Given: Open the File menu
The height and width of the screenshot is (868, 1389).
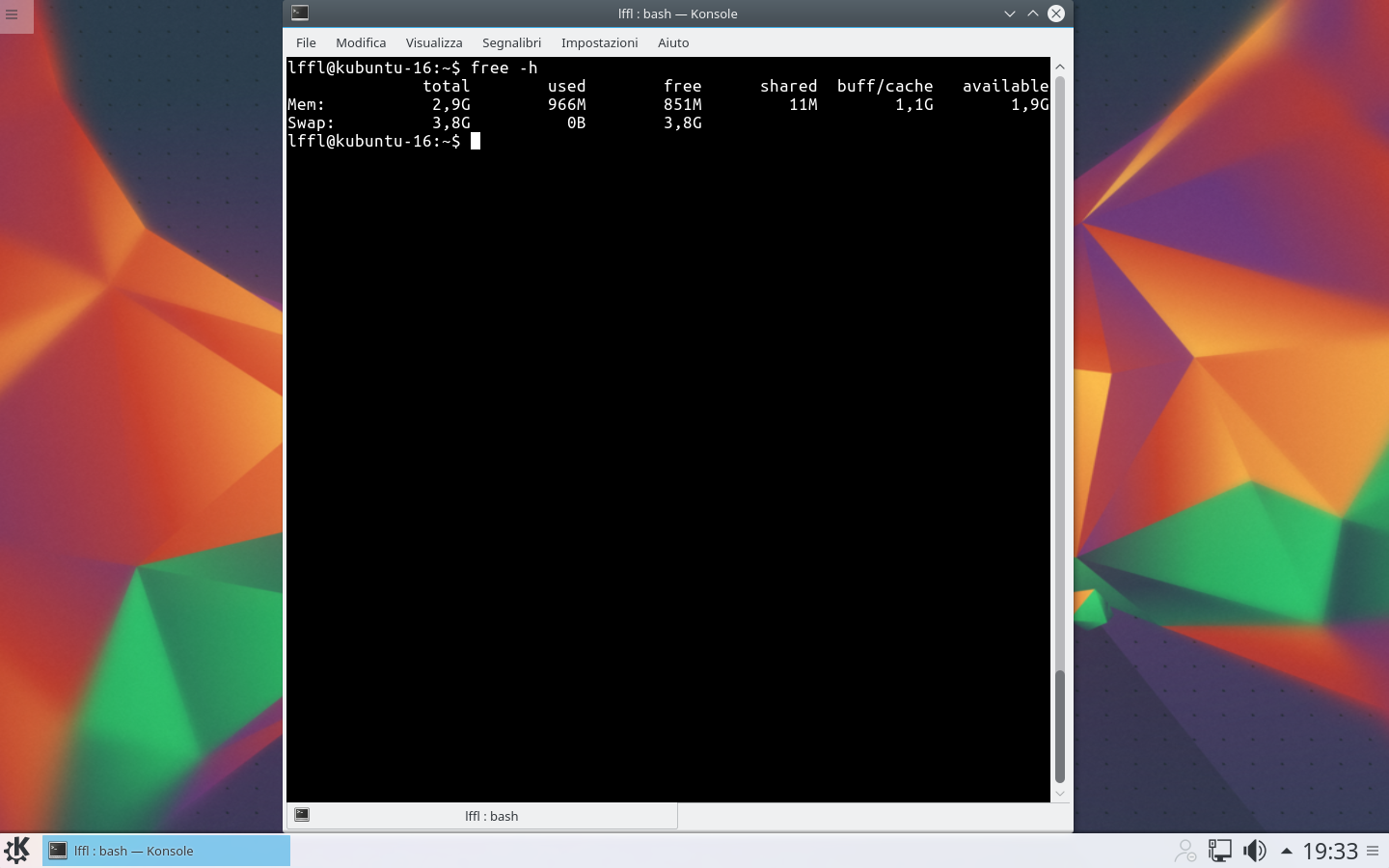Looking at the screenshot, I should tap(306, 42).
